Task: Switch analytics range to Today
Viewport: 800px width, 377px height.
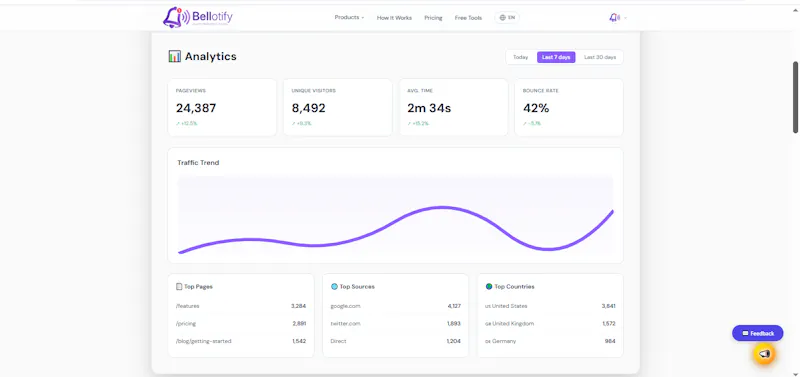Action: pyautogui.click(x=520, y=57)
